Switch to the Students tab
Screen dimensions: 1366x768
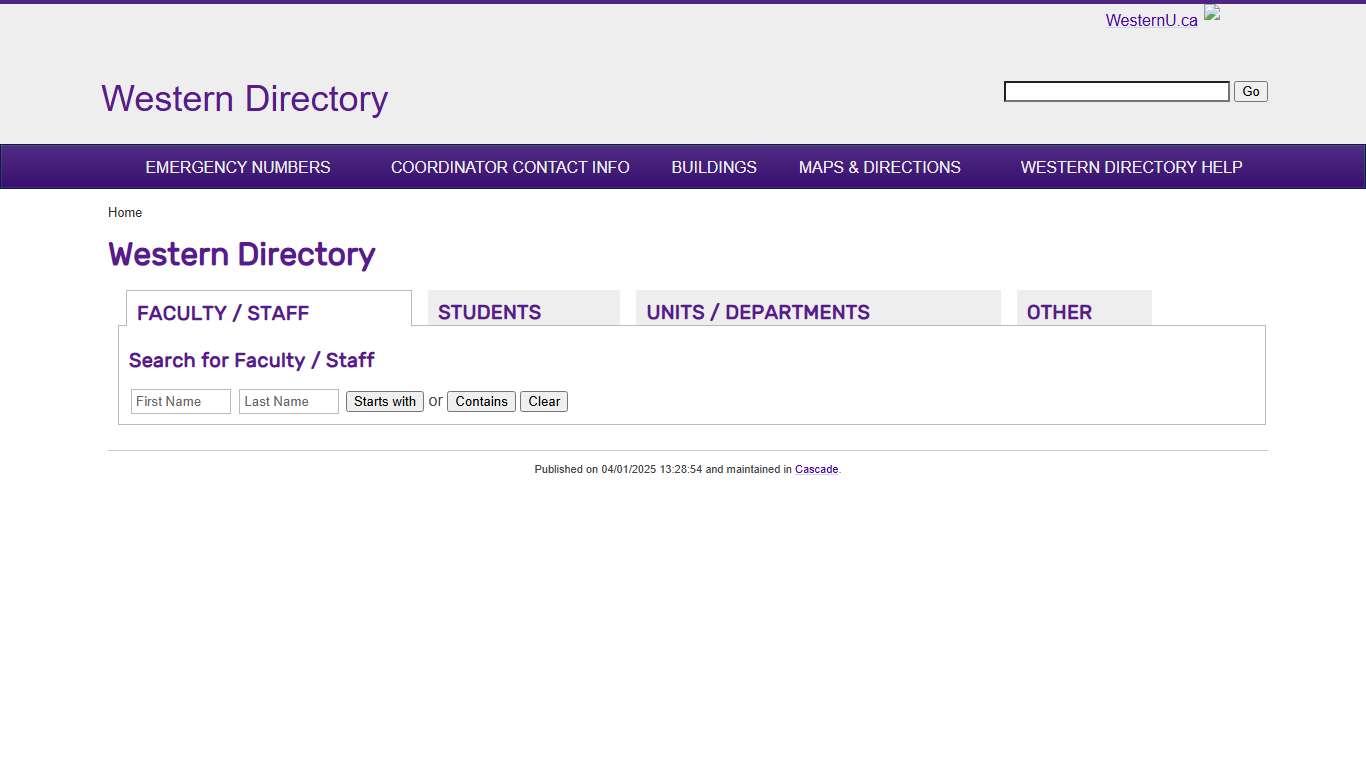[489, 312]
